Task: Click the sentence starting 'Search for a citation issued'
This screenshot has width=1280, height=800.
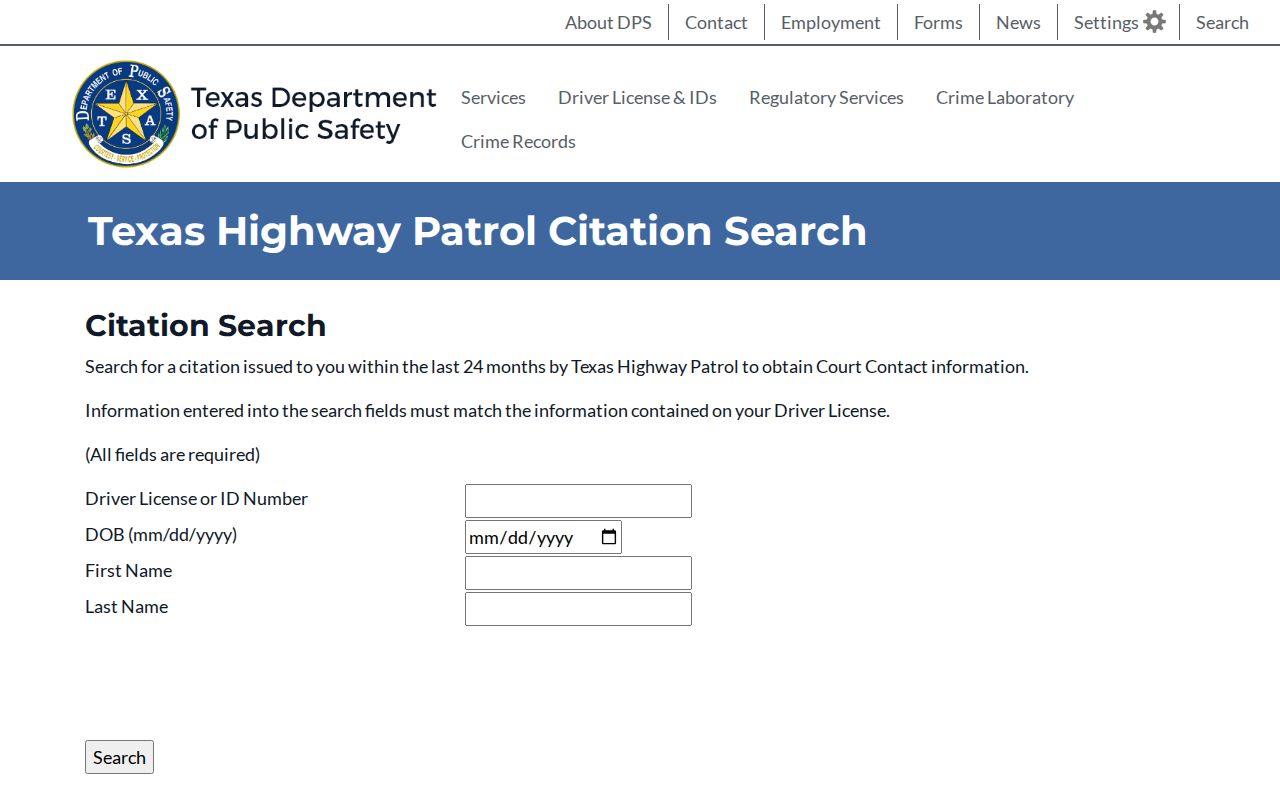Action: (x=556, y=367)
